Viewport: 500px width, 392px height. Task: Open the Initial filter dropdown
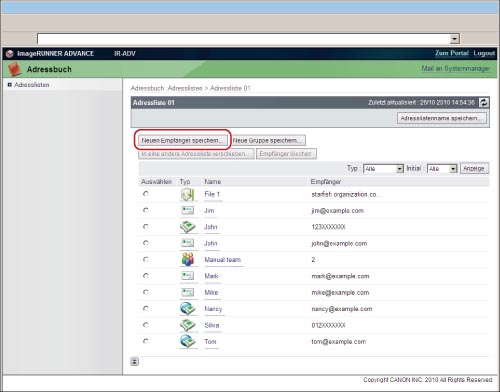pos(442,169)
